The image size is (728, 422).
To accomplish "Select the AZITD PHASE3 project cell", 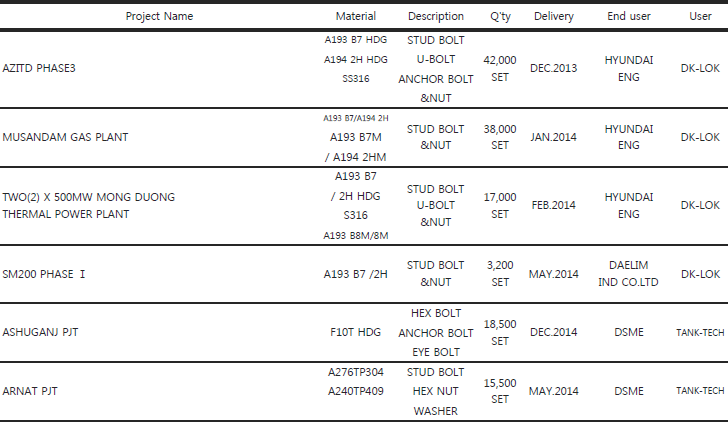I will tap(39, 68).
